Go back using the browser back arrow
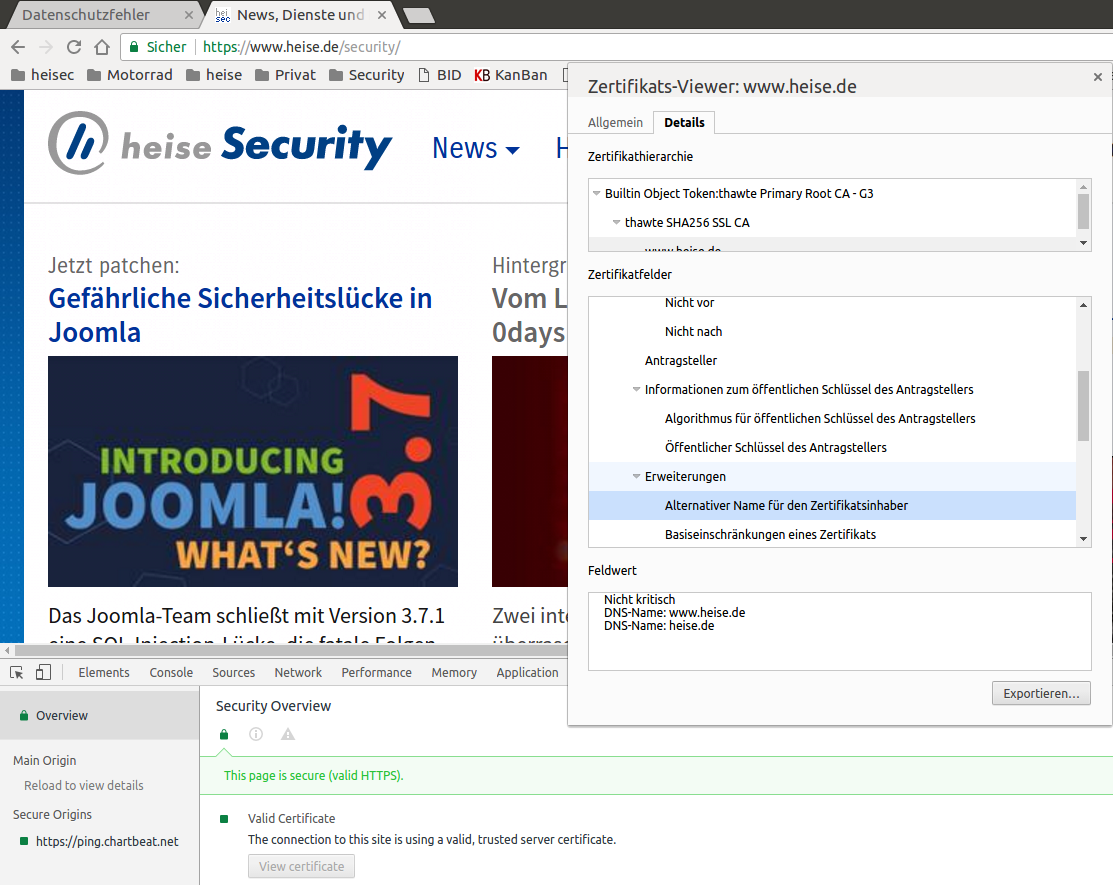Screen dimensions: 1113x885 coord(18,47)
